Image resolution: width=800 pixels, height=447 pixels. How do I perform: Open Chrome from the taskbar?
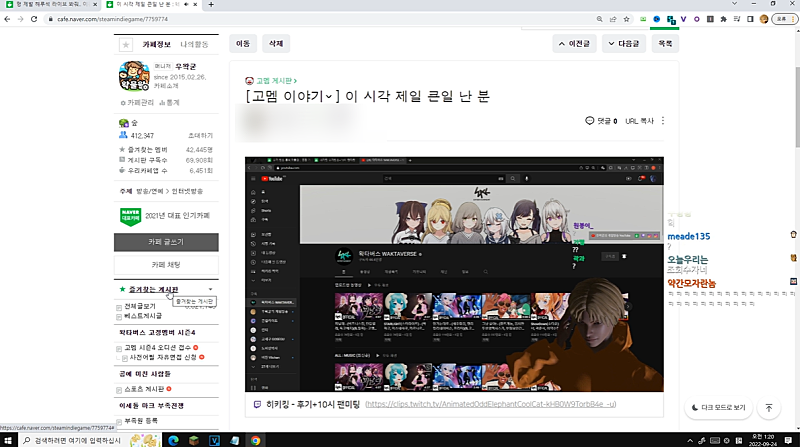[255, 440]
